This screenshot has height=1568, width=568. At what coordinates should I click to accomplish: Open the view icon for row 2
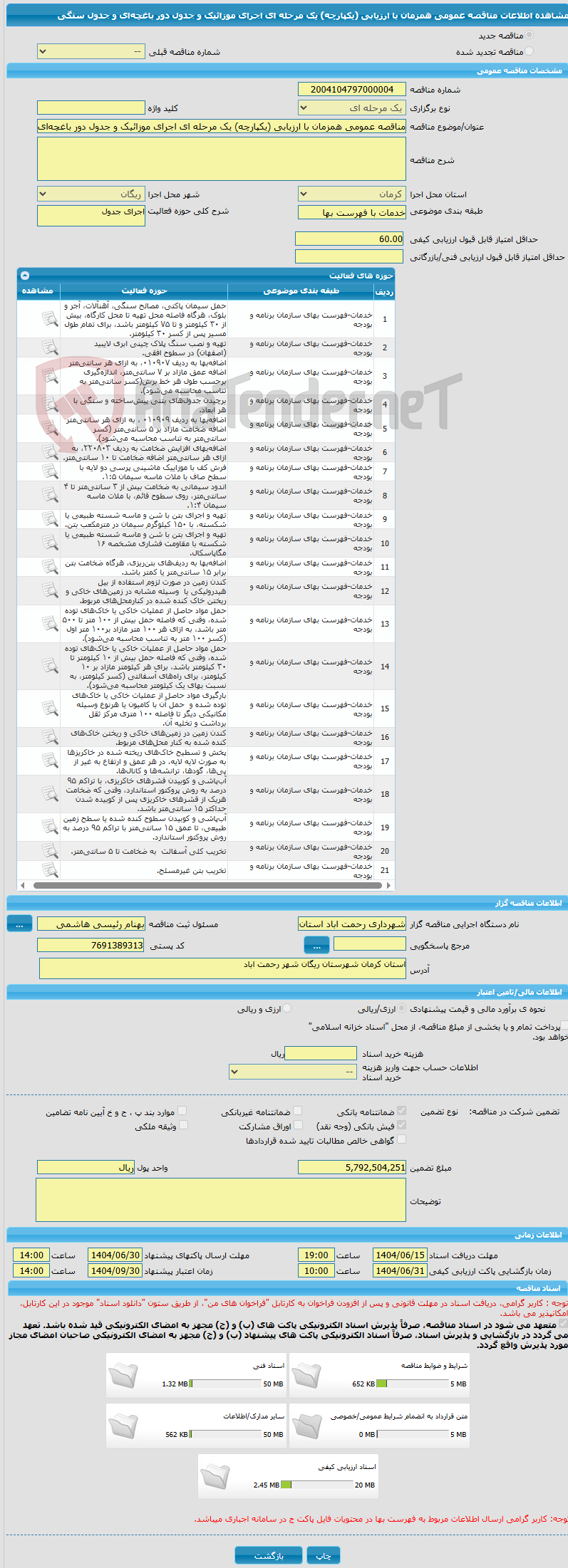50,347
